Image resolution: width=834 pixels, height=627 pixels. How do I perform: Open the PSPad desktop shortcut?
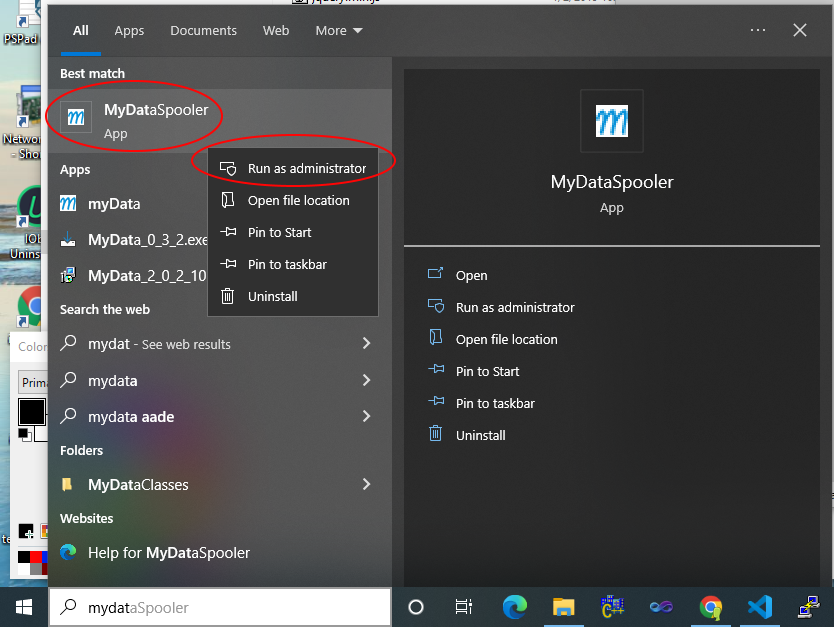tap(21, 24)
